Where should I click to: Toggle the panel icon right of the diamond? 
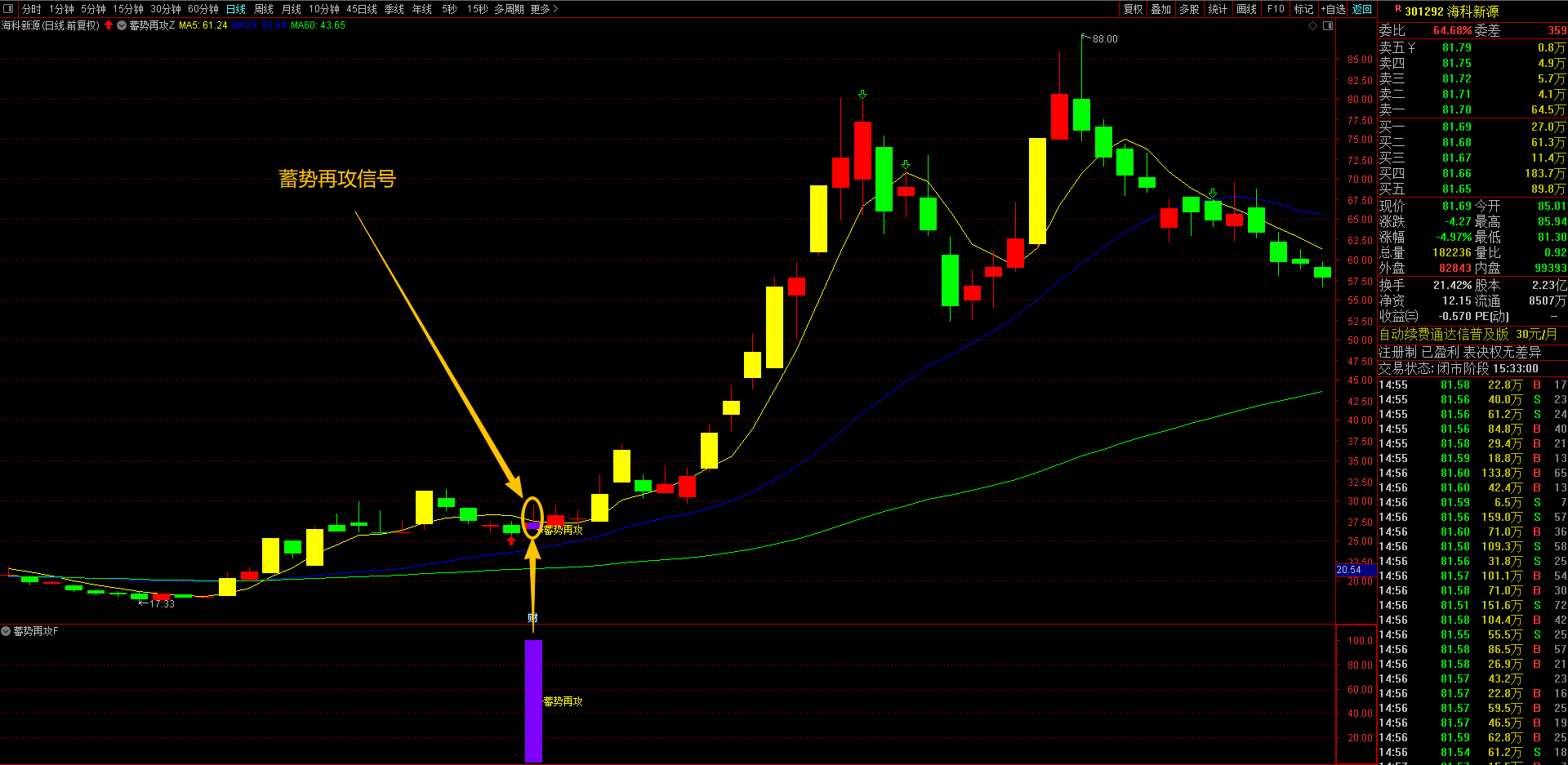[x=1328, y=26]
